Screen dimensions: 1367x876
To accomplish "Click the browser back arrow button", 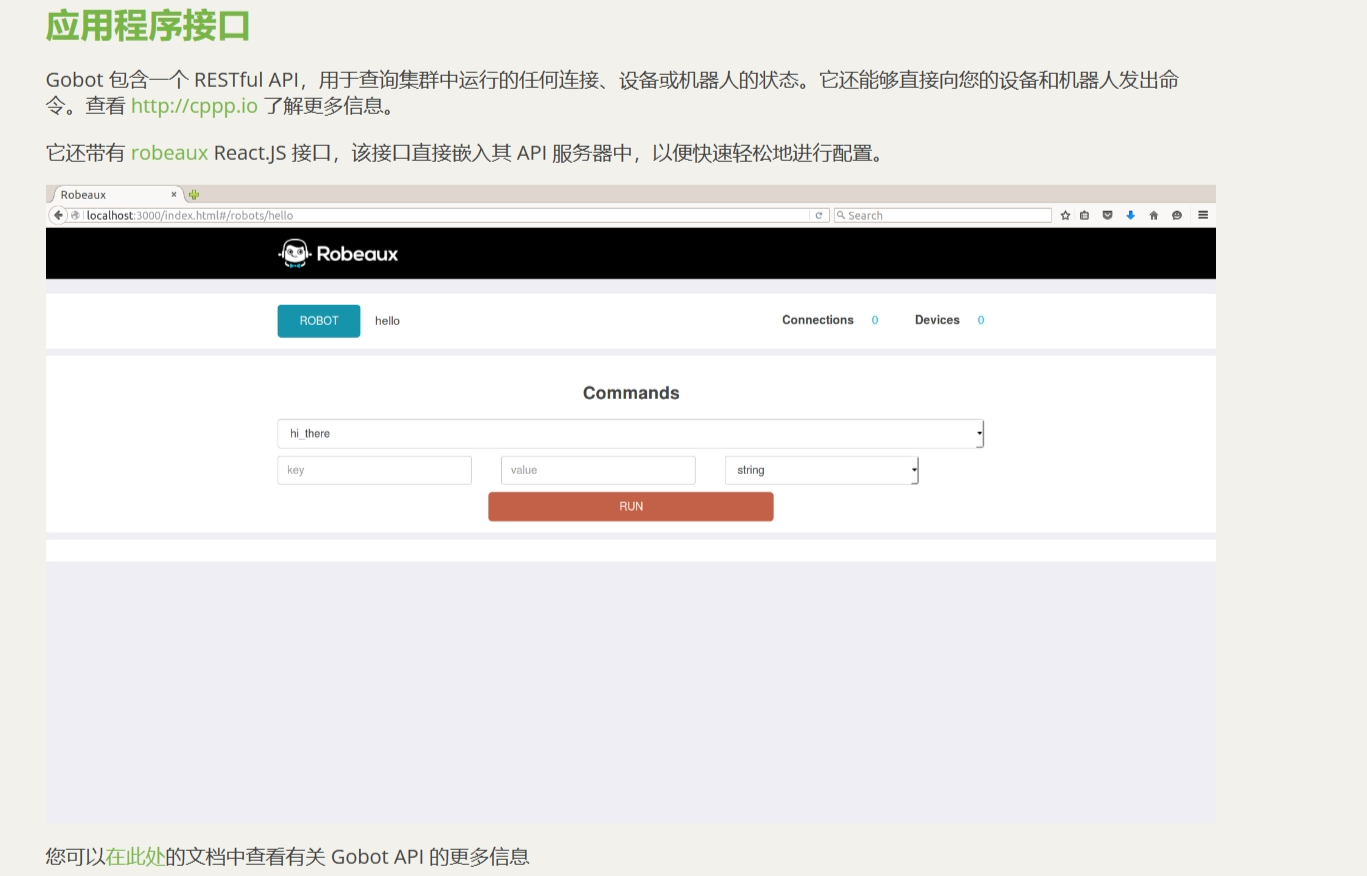I will pos(59,215).
